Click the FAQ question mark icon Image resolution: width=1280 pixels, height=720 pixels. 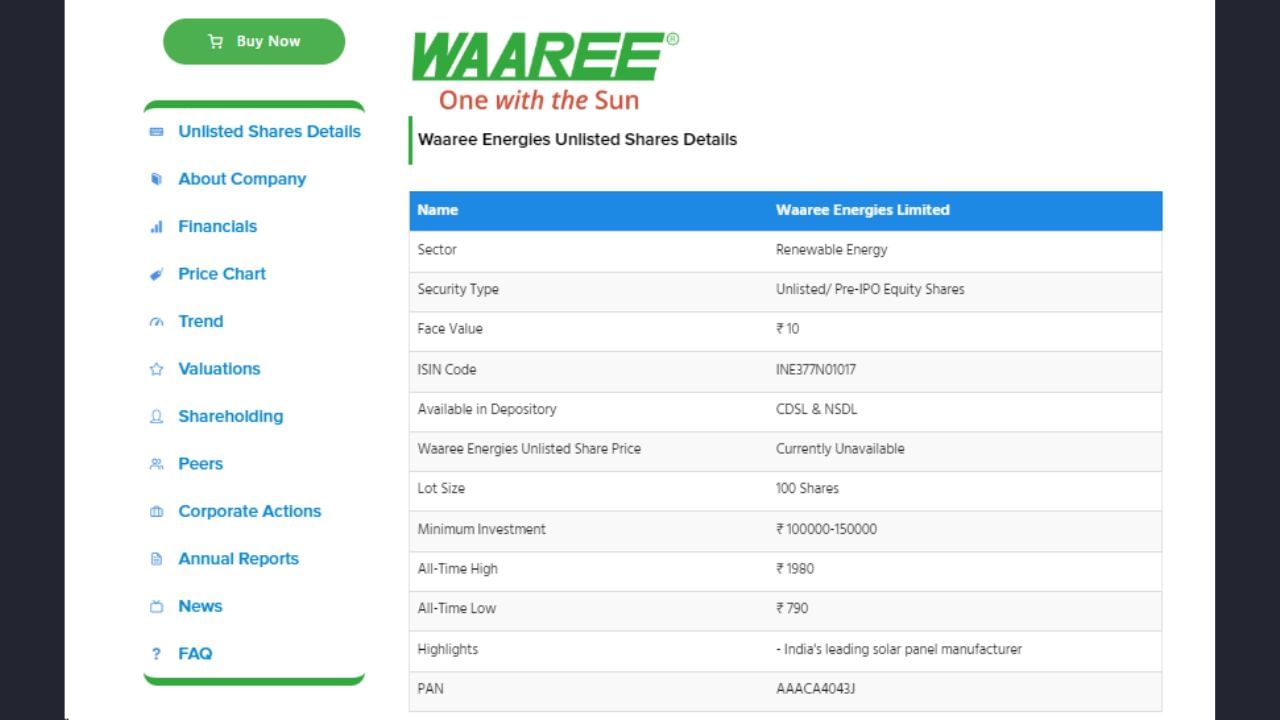pos(156,654)
